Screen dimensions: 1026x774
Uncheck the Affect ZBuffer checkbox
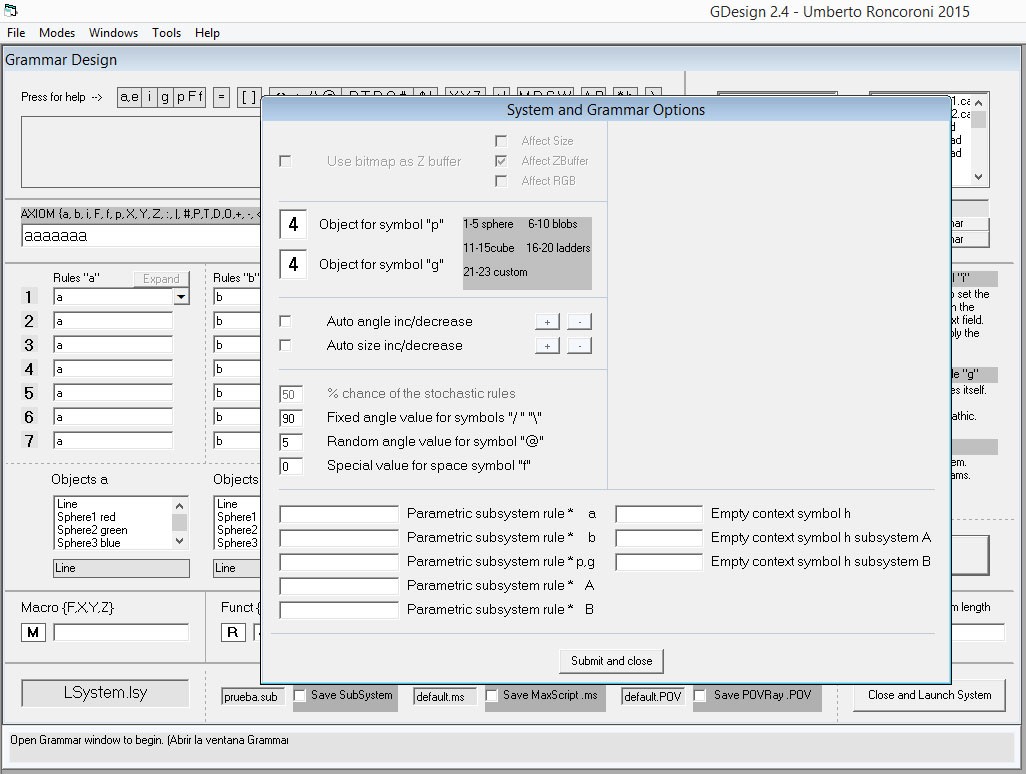tap(501, 161)
